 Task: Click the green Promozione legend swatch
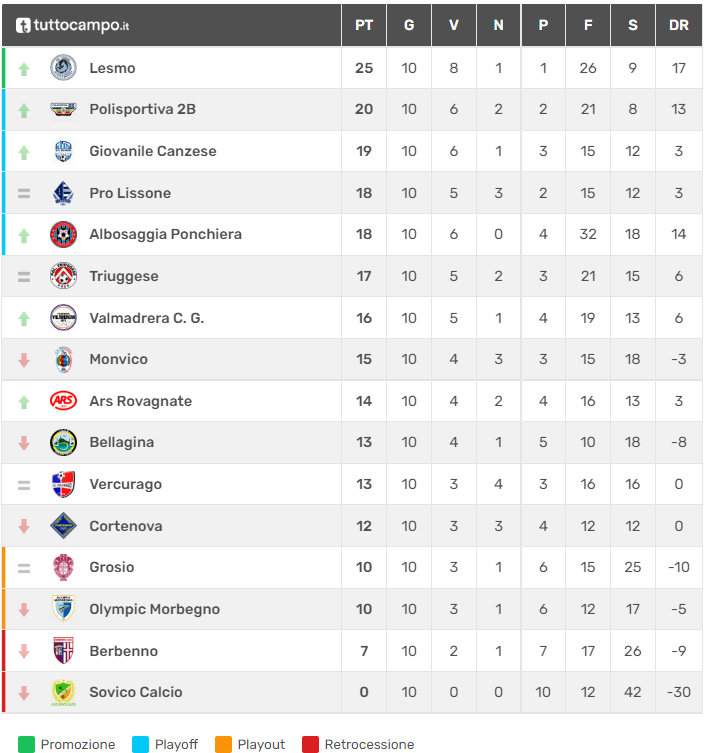(27, 744)
